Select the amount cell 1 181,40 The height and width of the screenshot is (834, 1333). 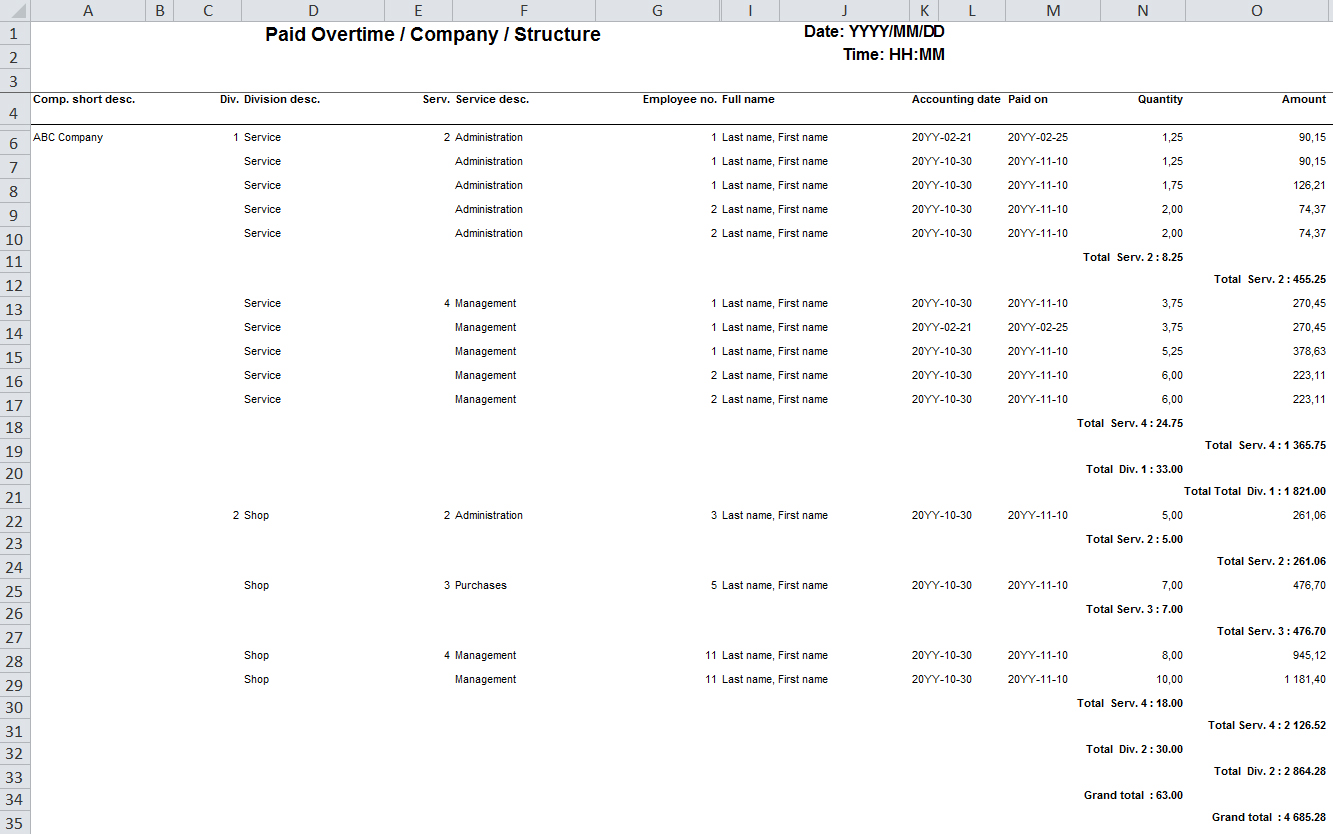tap(1299, 680)
